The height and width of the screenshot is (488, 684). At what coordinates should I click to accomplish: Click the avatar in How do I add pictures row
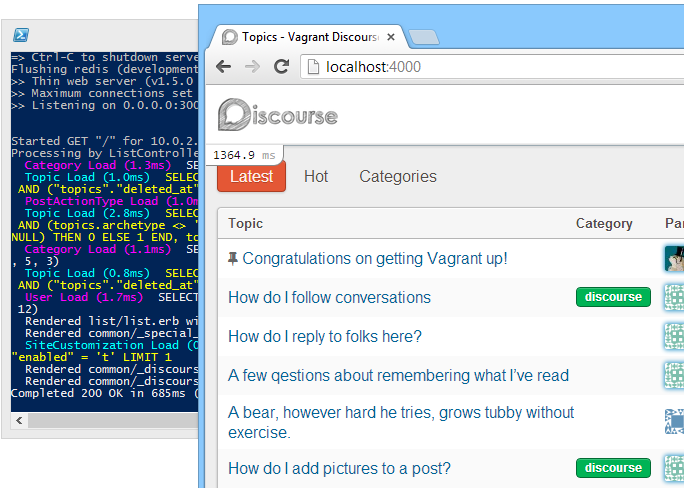point(674,468)
